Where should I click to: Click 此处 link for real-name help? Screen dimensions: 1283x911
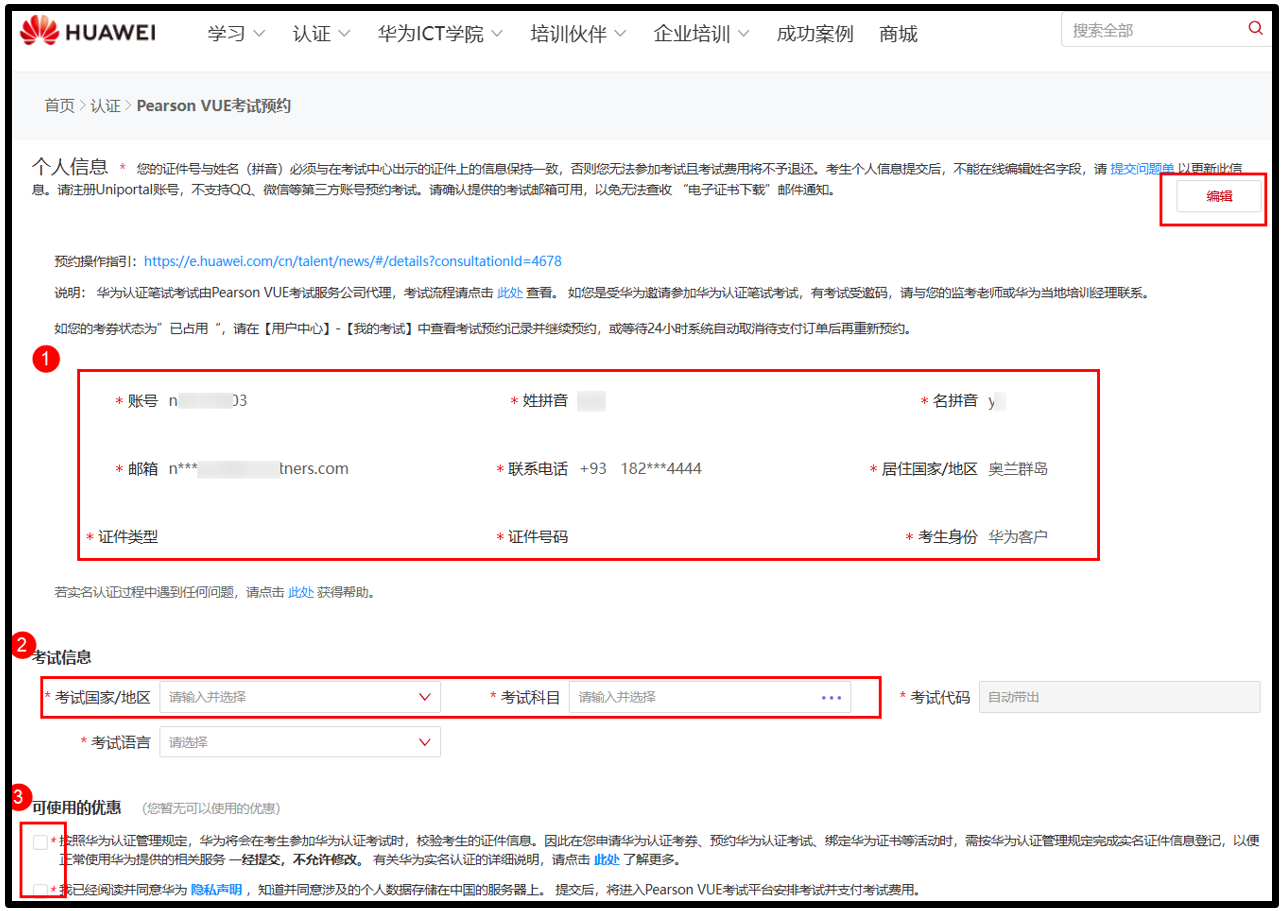tap(301, 592)
